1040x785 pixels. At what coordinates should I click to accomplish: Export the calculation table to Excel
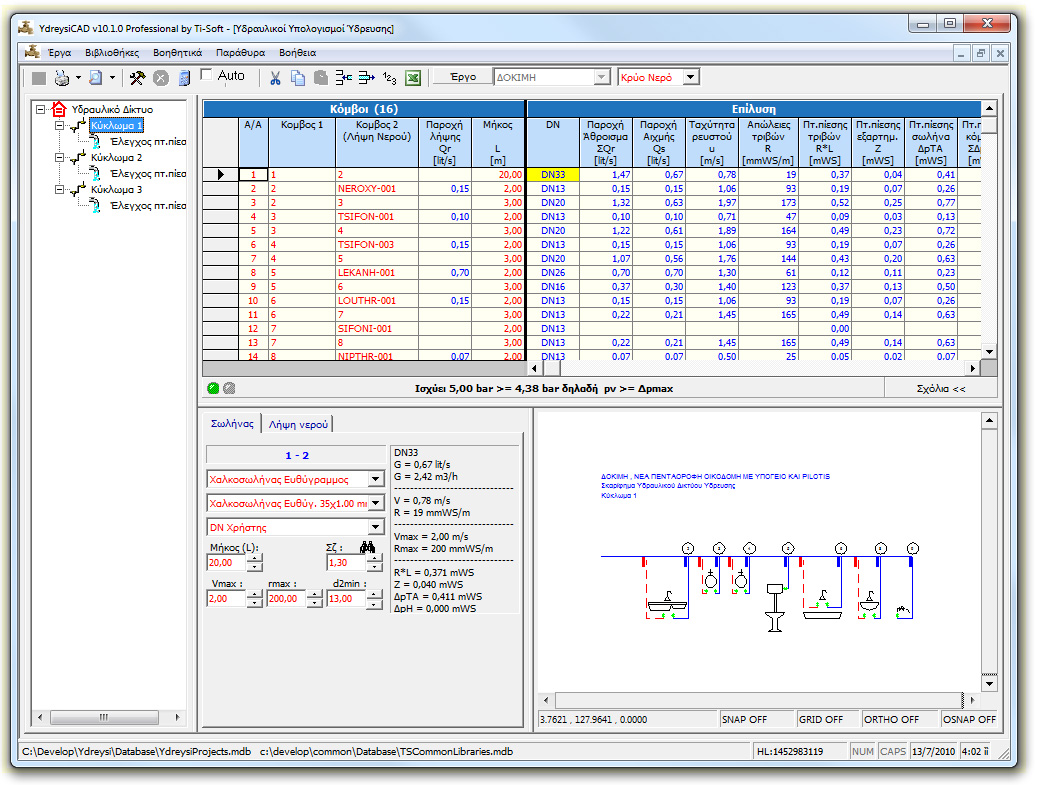point(413,78)
